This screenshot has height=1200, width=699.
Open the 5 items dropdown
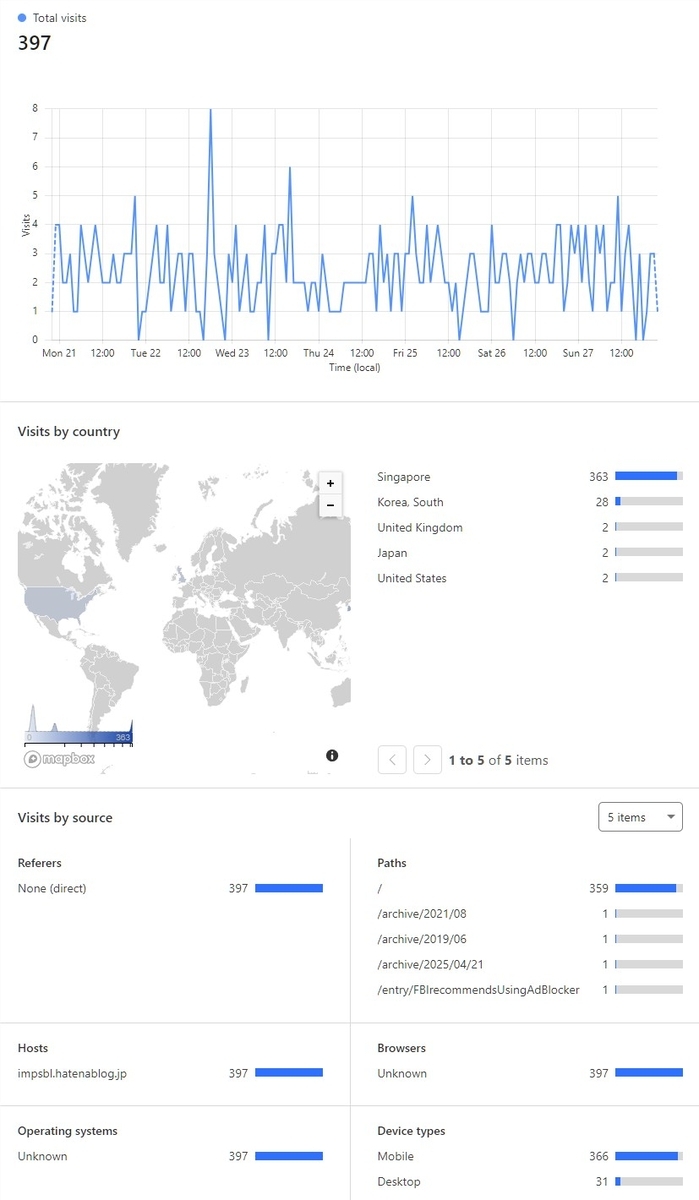tap(640, 817)
